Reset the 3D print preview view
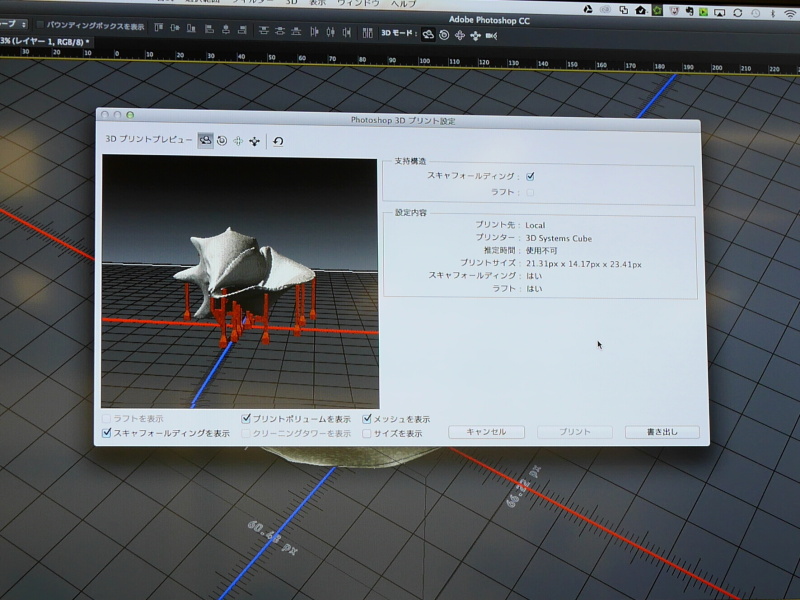The height and width of the screenshot is (600, 800). [x=278, y=141]
